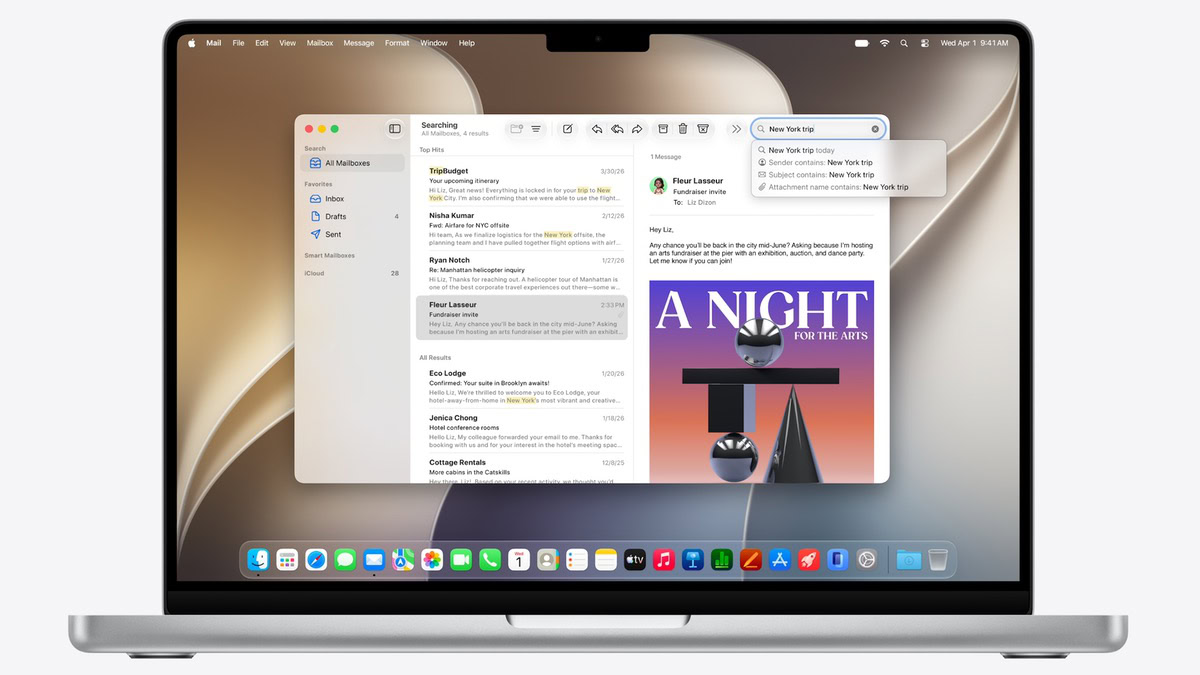Launch Safari from the Dock
Image resolution: width=1200 pixels, height=675 pixels.
click(x=316, y=559)
